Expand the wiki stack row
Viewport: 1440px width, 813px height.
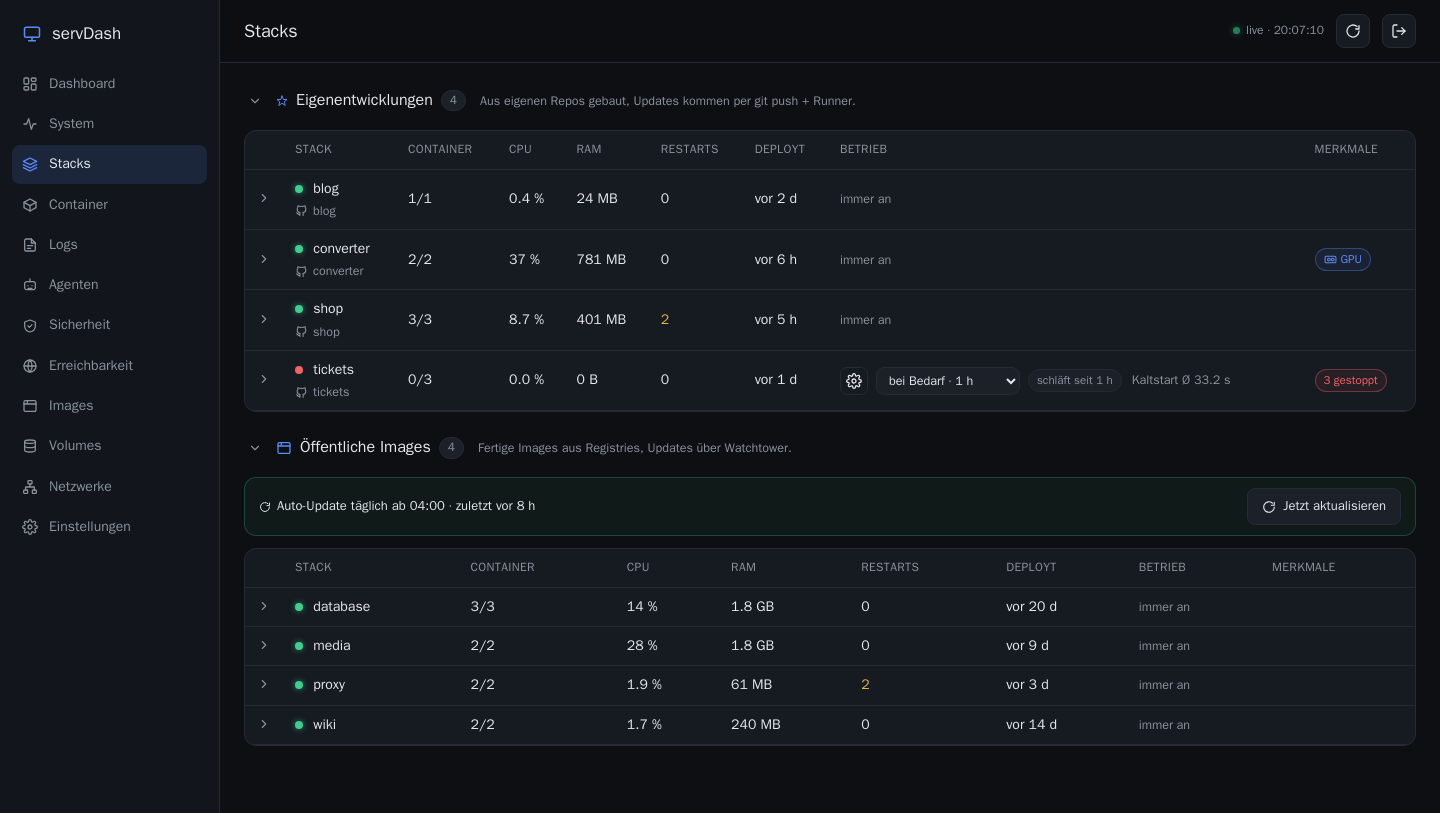(264, 724)
